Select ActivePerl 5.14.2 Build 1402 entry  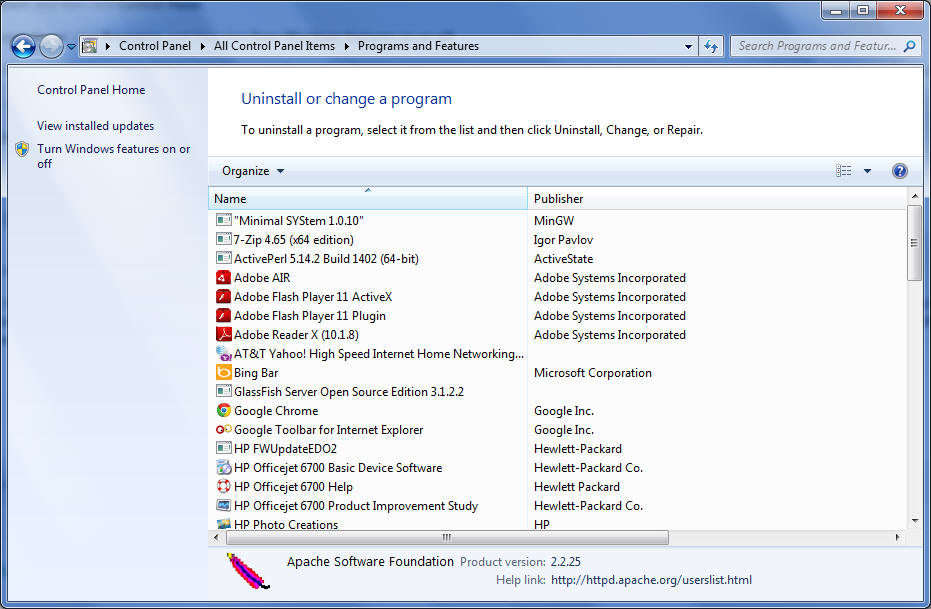326,259
